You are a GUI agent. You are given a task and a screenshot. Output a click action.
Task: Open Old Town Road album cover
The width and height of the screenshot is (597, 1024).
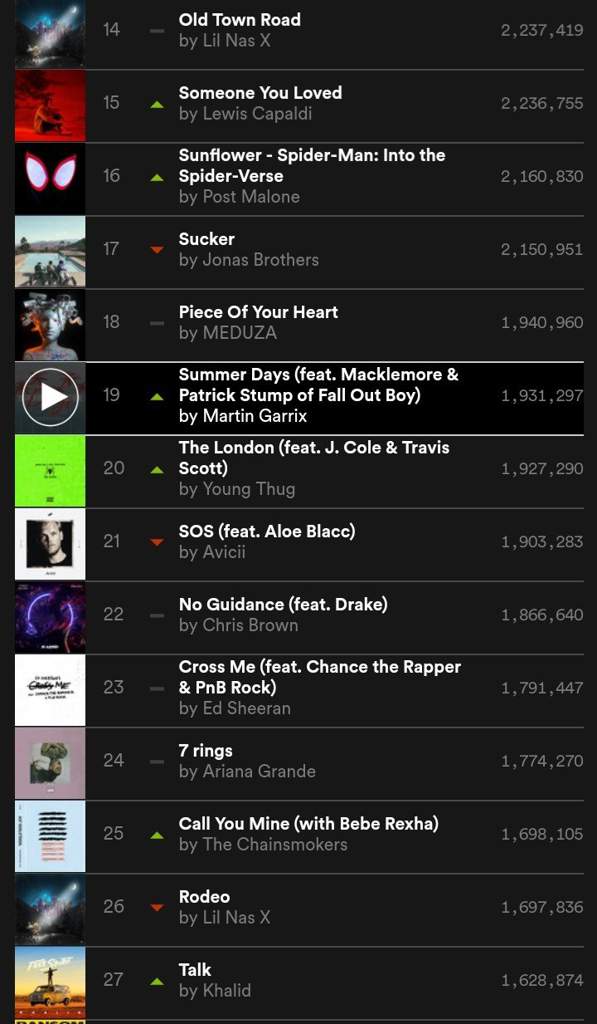[x=50, y=33]
